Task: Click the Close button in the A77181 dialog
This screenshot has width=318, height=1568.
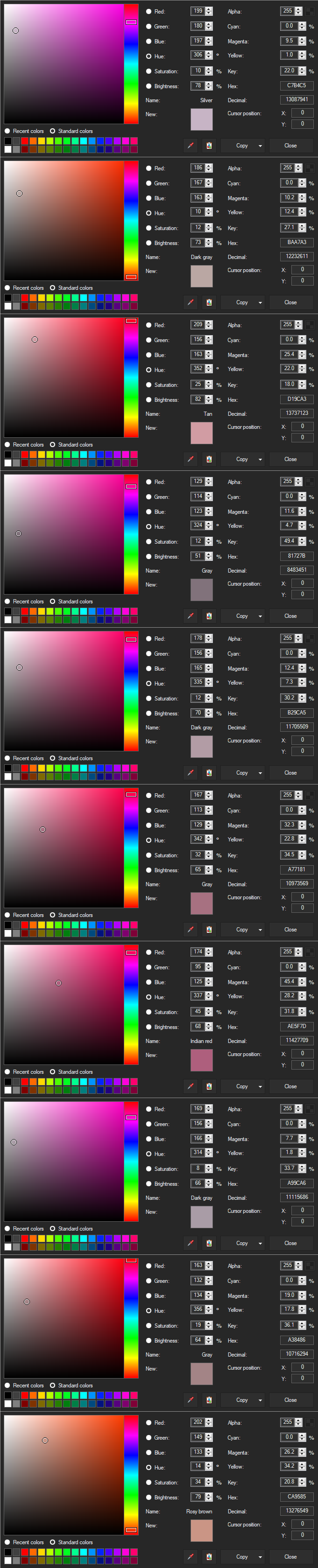Action: 290,930
